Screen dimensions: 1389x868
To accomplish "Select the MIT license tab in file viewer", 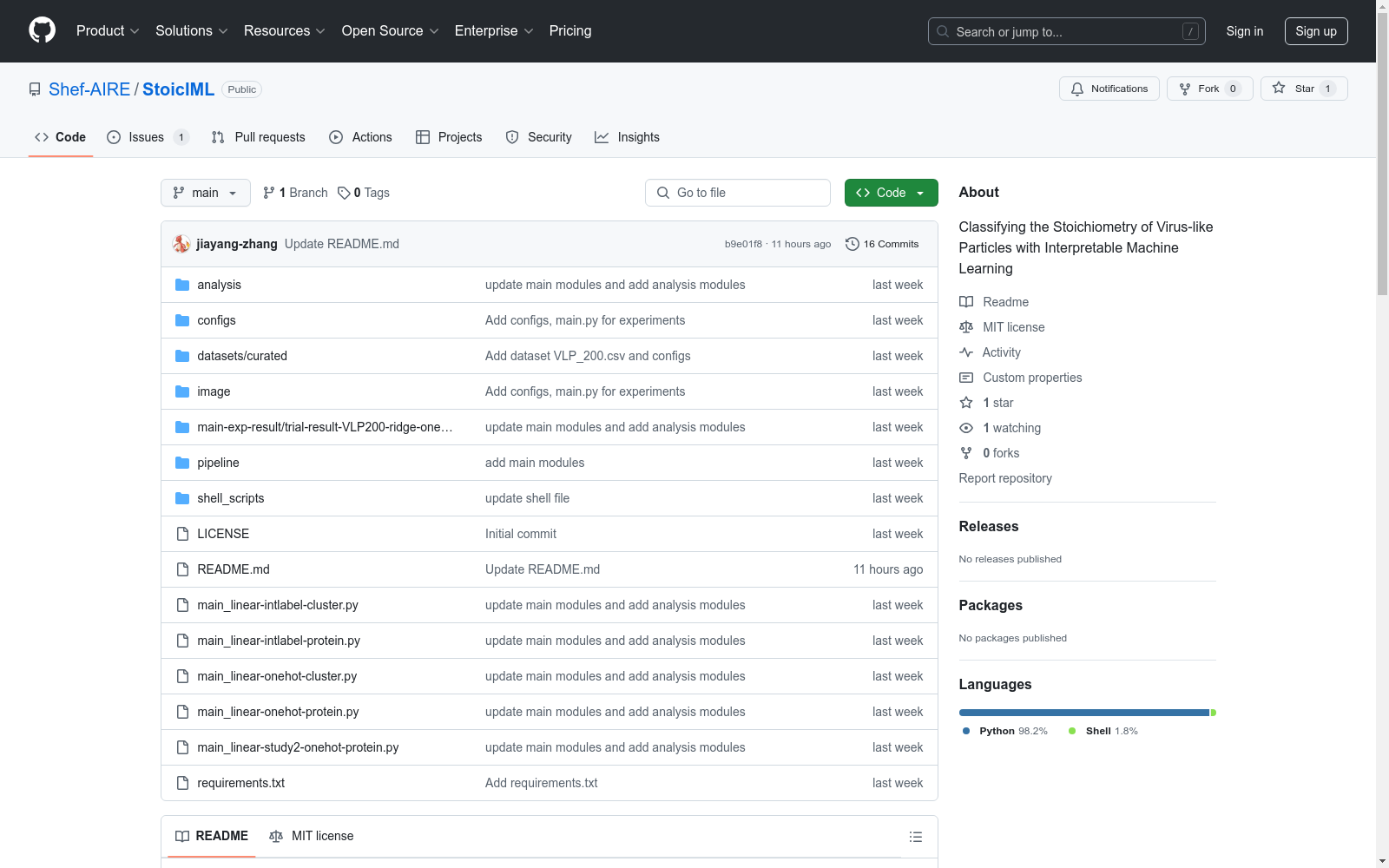I will point(312,836).
